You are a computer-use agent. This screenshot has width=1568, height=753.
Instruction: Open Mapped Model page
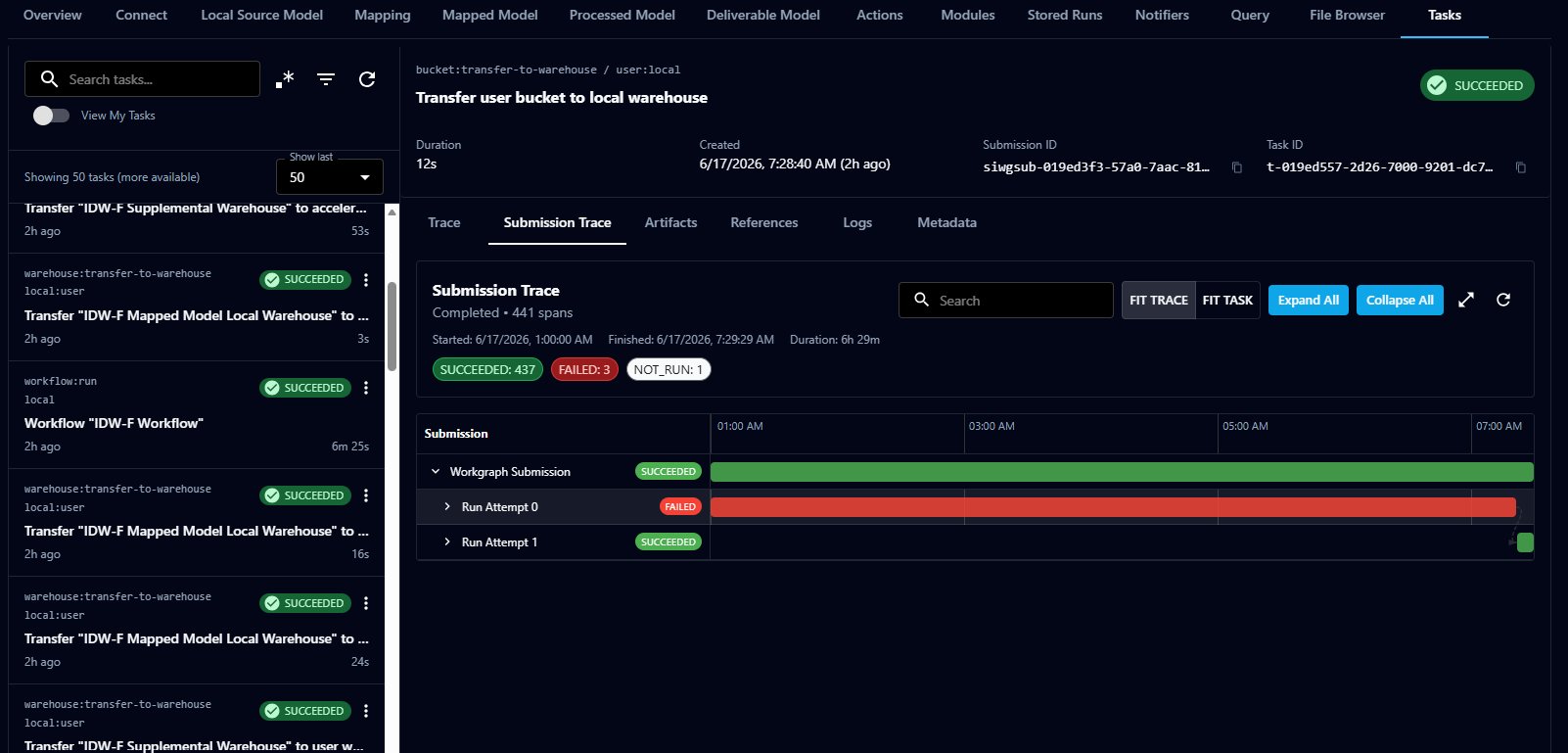point(490,15)
